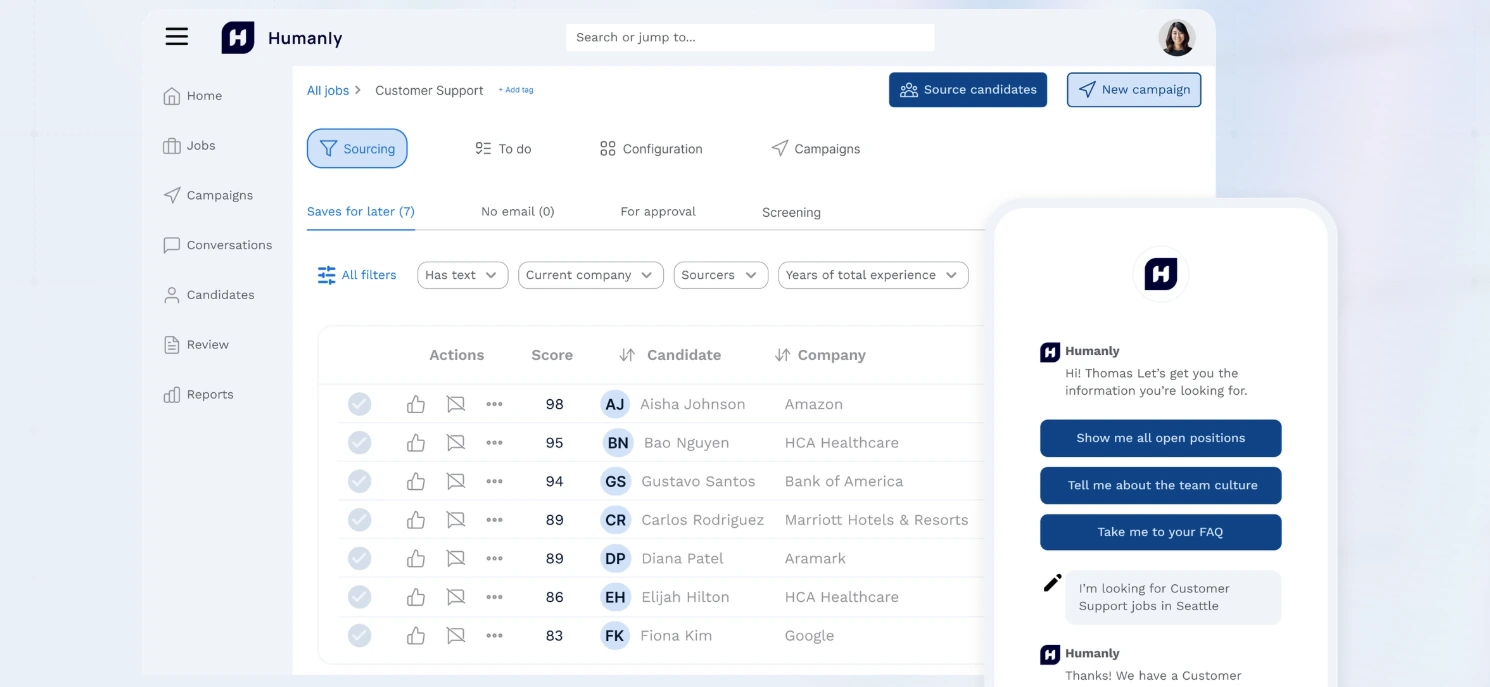The width and height of the screenshot is (1490, 687).
Task: Select the Sourcing tab
Action: tap(357, 148)
